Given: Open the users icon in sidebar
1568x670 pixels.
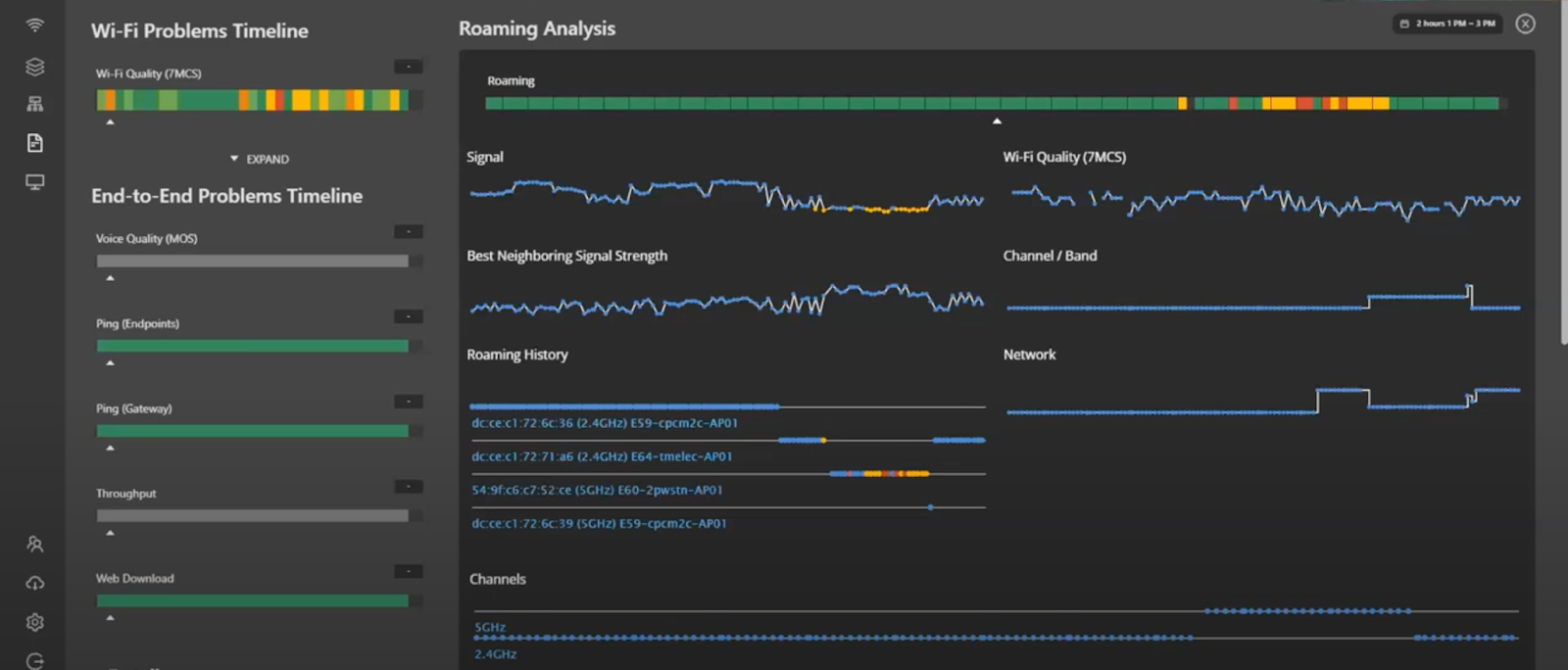Looking at the screenshot, I should click(x=35, y=544).
